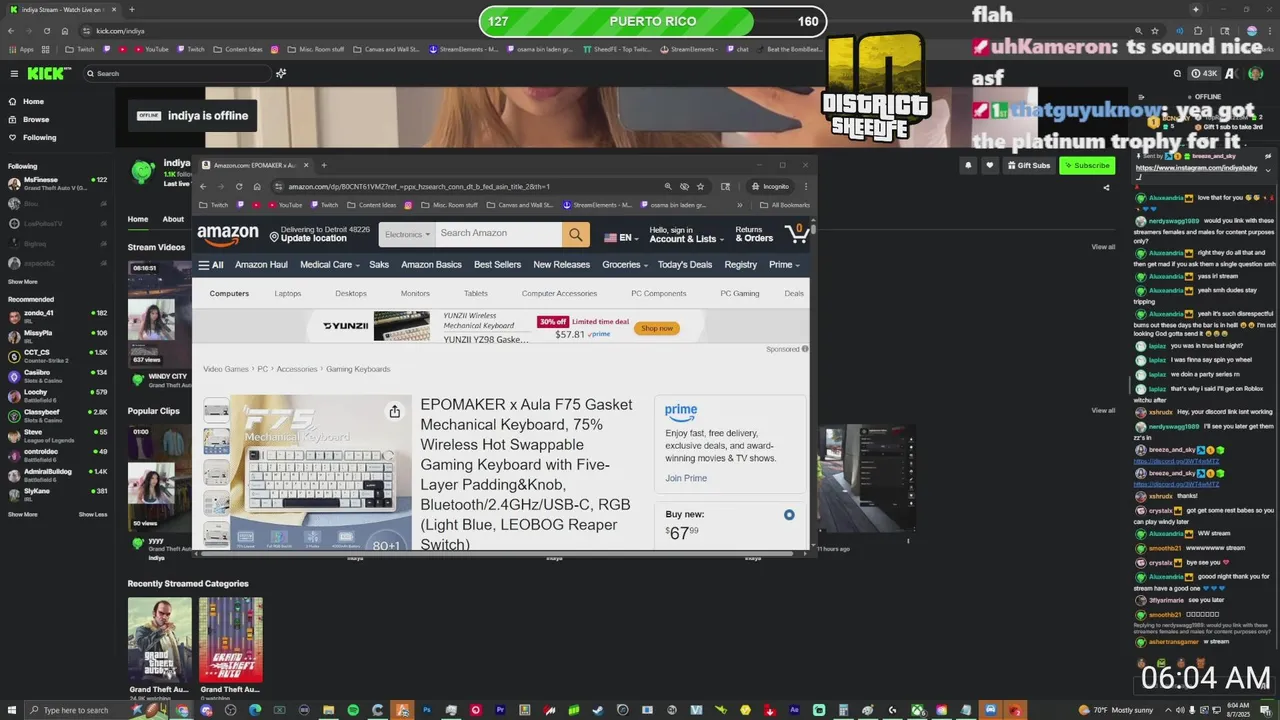
Task: Expand Prime dropdown in Amazon nav
Action: (x=784, y=265)
